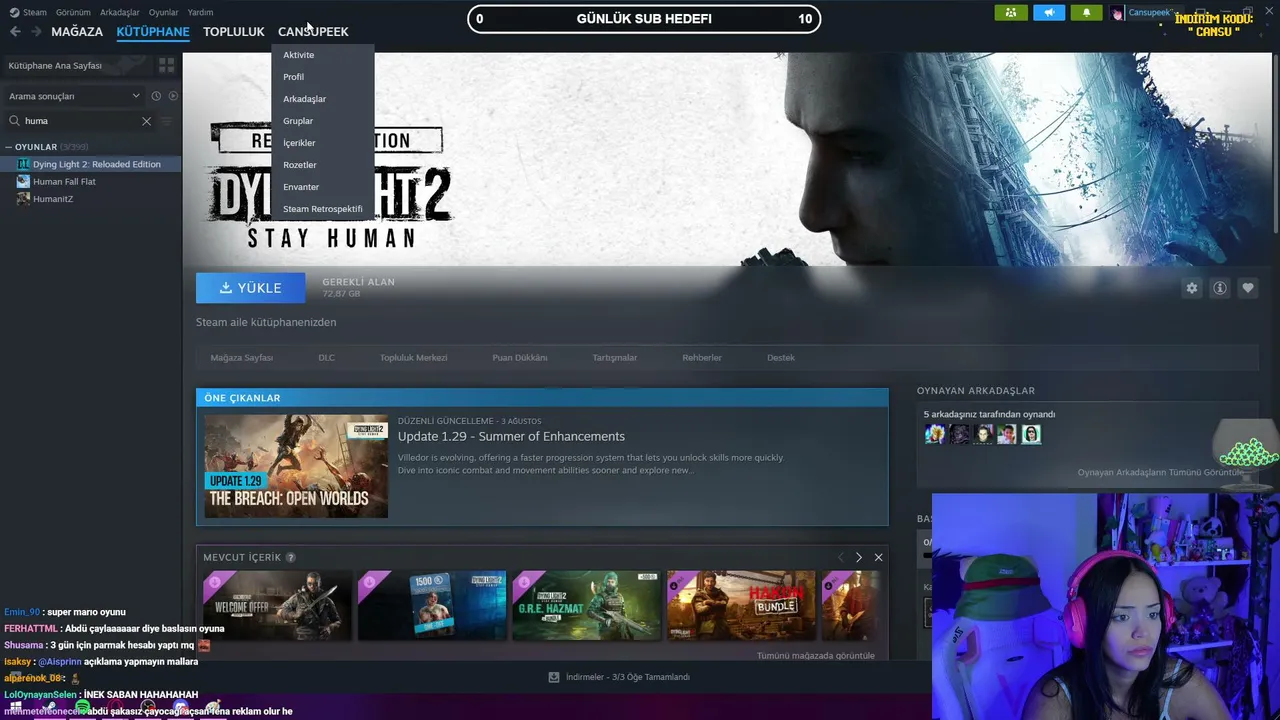Open the Steam menu
This screenshot has width=1280, height=720.
coord(35,12)
